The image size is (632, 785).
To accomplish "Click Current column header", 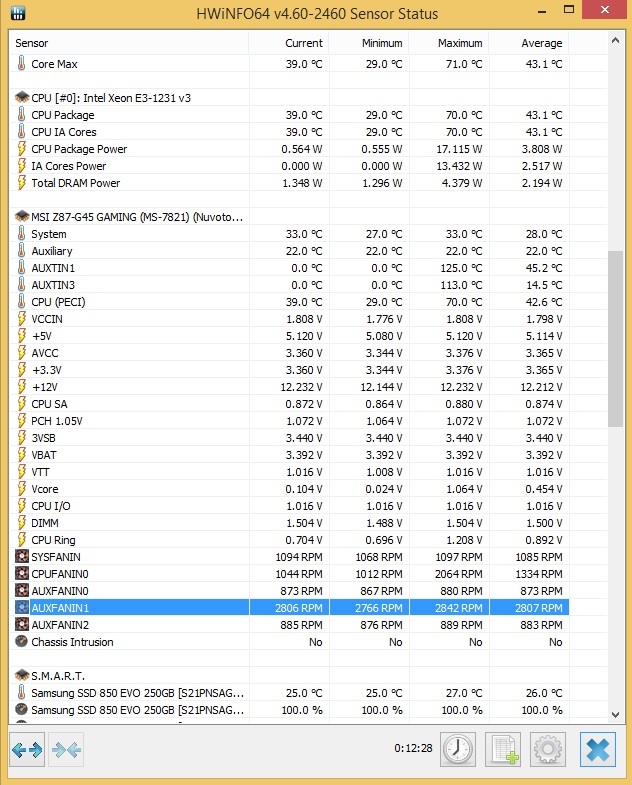I will click(289, 43).
